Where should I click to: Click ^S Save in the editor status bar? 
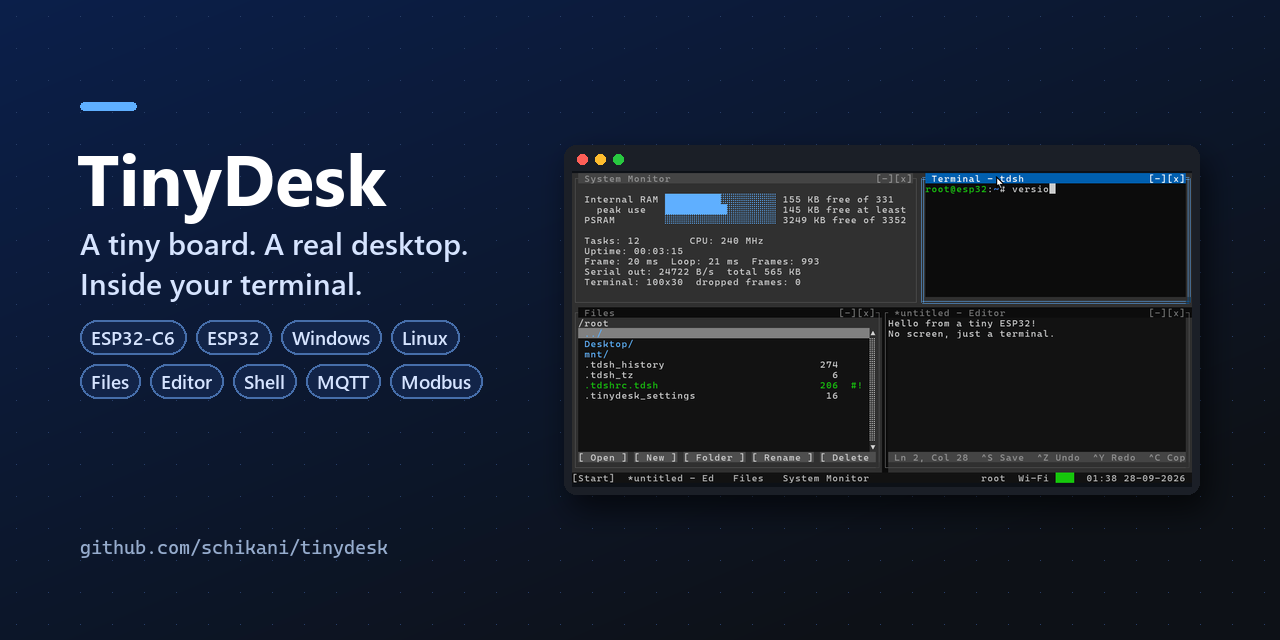[x=1002, y=458]
